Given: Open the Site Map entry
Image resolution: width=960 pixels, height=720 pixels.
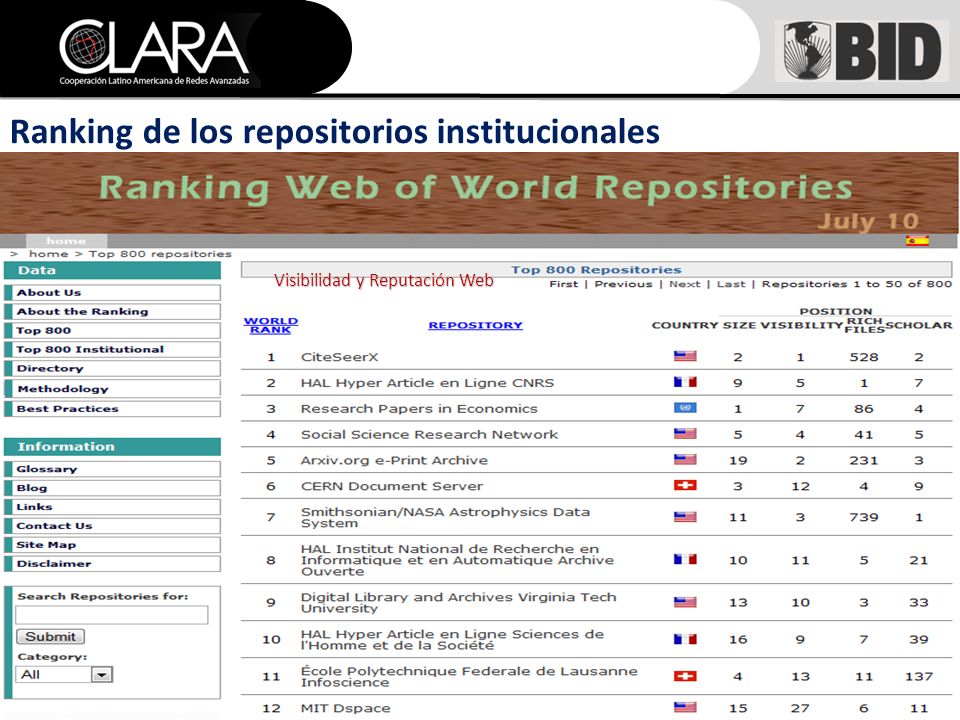Looking at the screenshot, I should coord(113,545).
